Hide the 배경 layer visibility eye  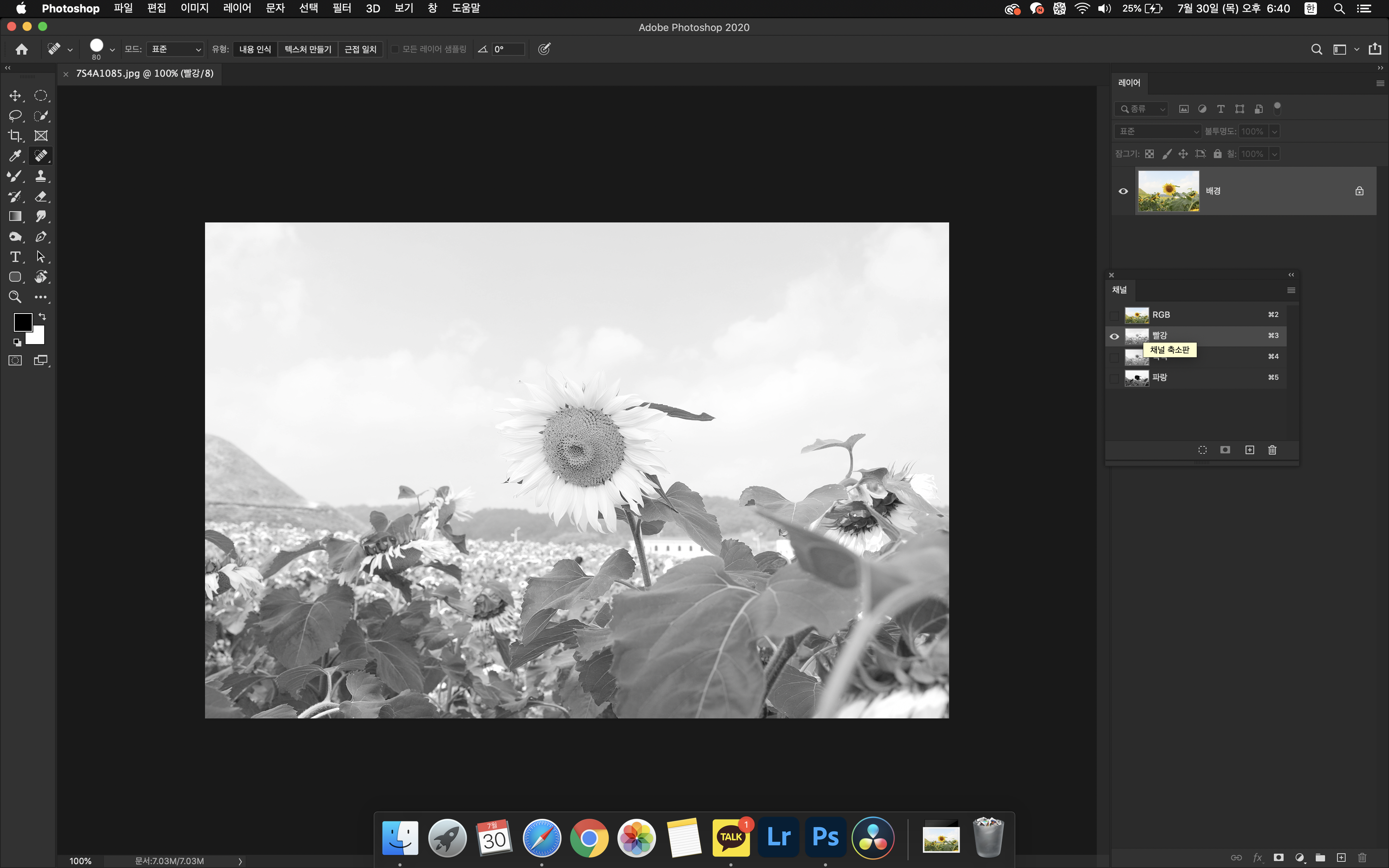pos(1123,191)
